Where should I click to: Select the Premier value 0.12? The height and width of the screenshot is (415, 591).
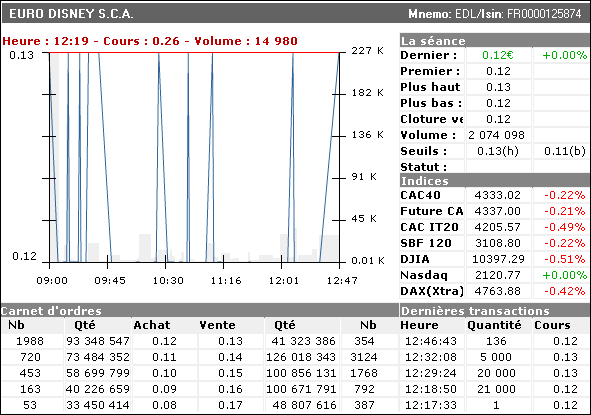(x=498, y=71)
